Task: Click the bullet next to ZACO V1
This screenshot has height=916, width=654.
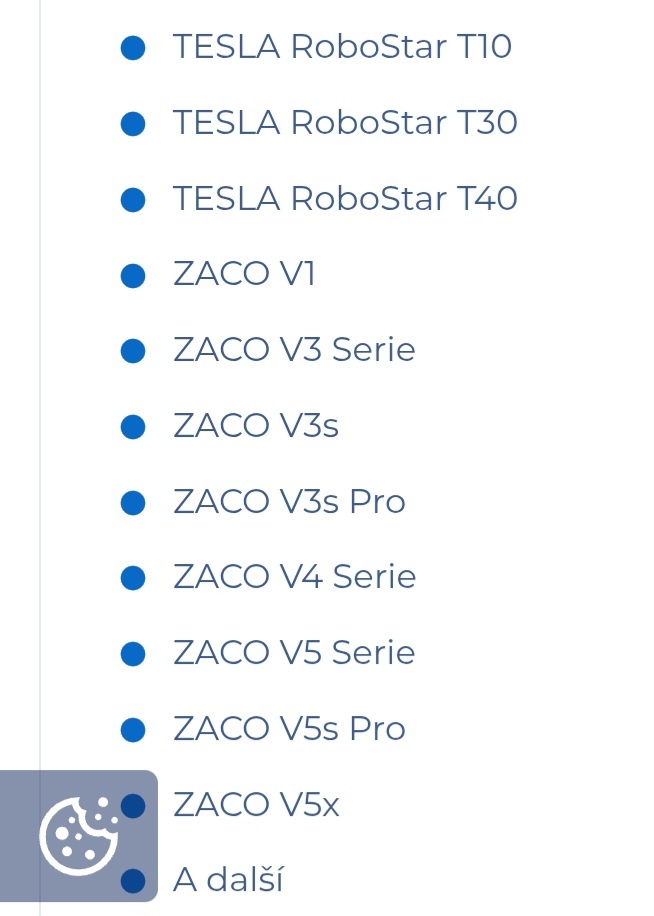Action: pyautogui.click(x=133, y=275)
